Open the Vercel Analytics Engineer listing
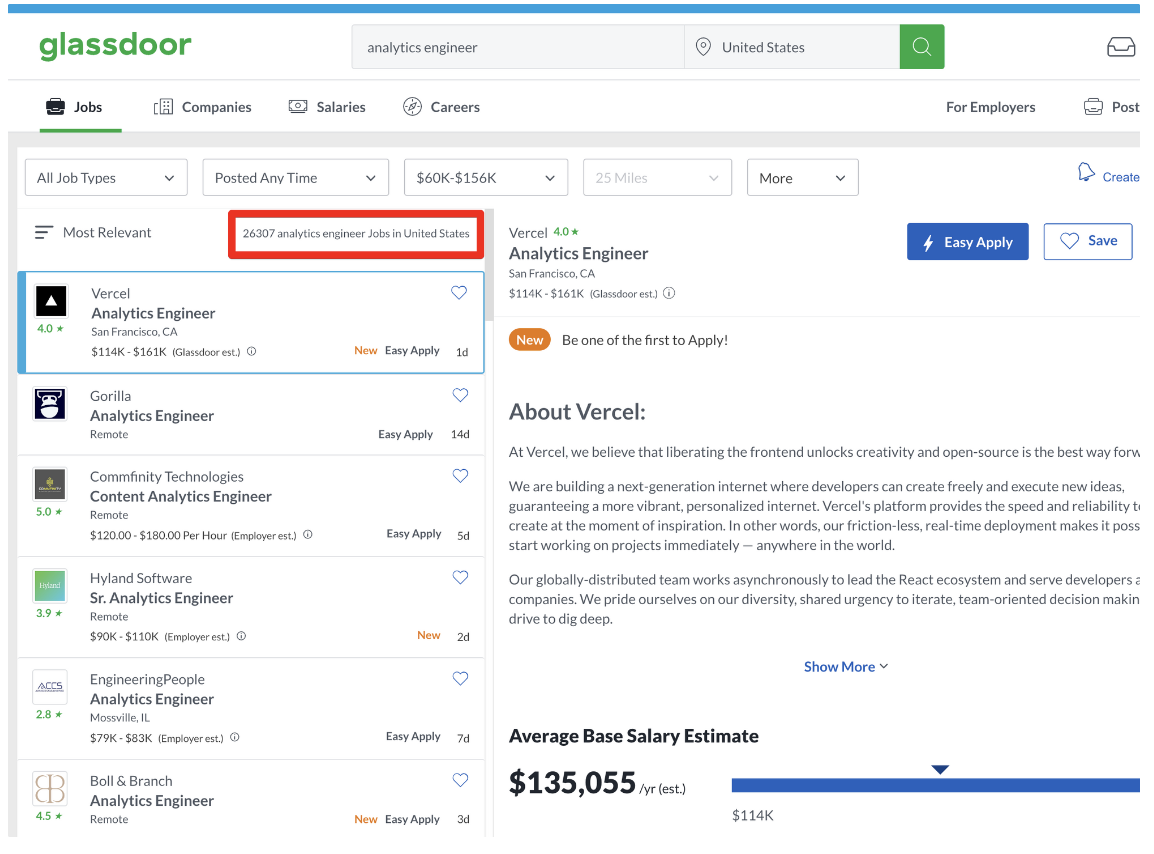This screenshot has height=854, width=1154. pyautogui.click(x=251, y=322)
